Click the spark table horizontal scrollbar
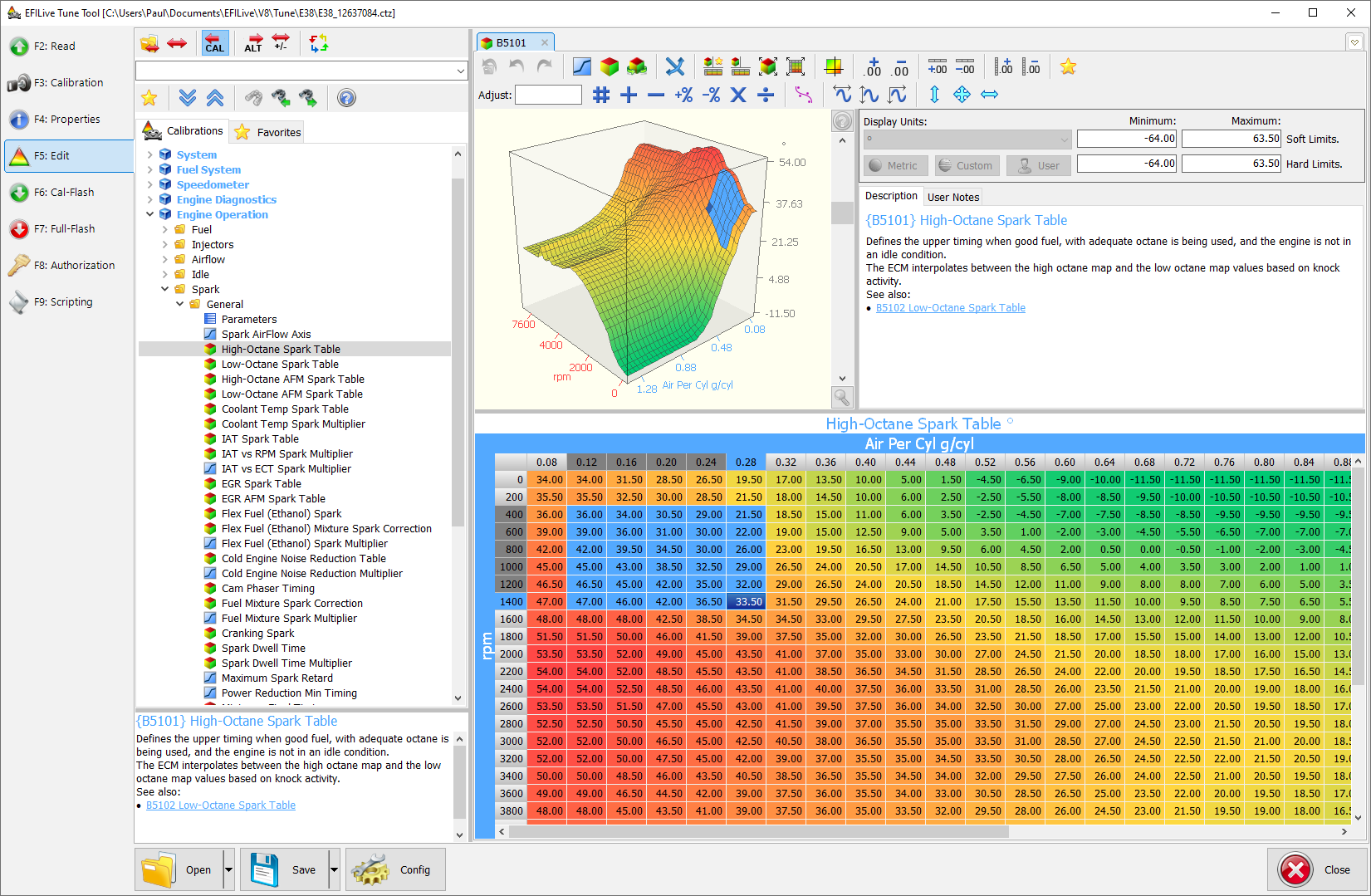1371x896 pixels. [x=757, y=831]
